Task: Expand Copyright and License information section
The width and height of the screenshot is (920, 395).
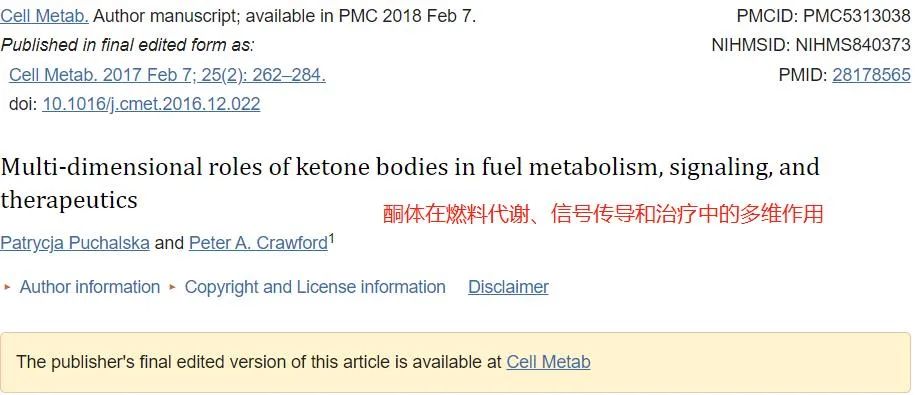Action: (315, 287)
